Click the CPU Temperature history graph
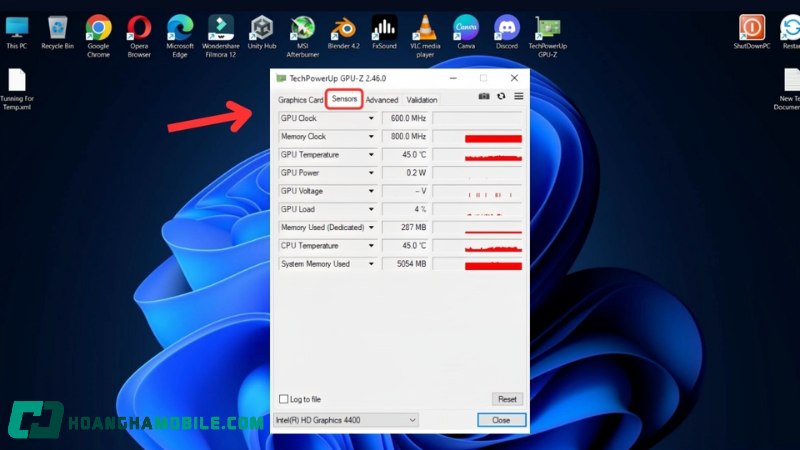800x450 pixels. 478,246
